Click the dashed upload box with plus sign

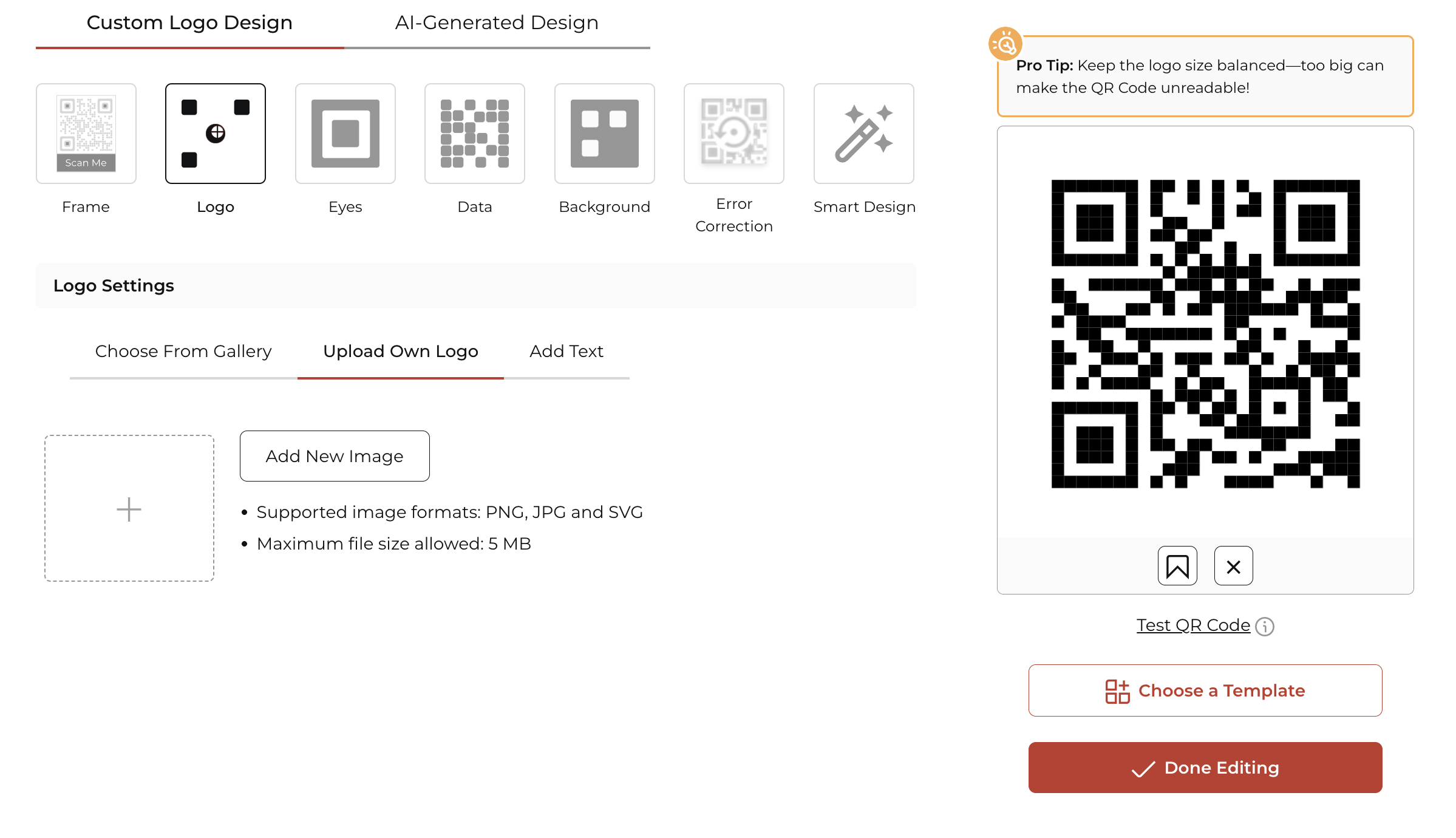129,508
